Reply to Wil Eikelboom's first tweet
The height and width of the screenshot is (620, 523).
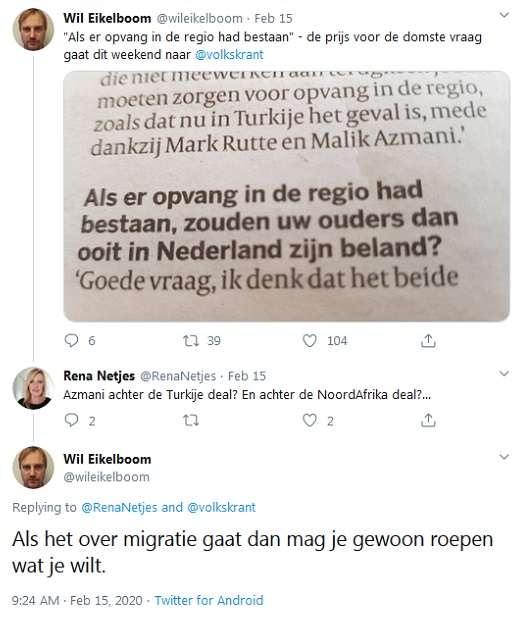tap(72, 340)
